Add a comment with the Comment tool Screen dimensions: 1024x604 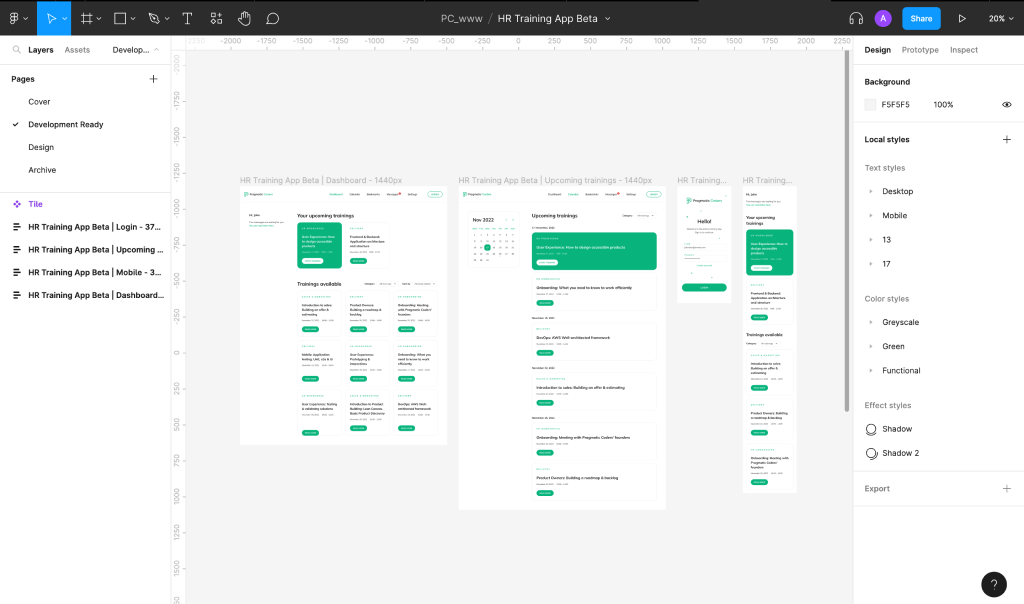click(x=273, y=17)
